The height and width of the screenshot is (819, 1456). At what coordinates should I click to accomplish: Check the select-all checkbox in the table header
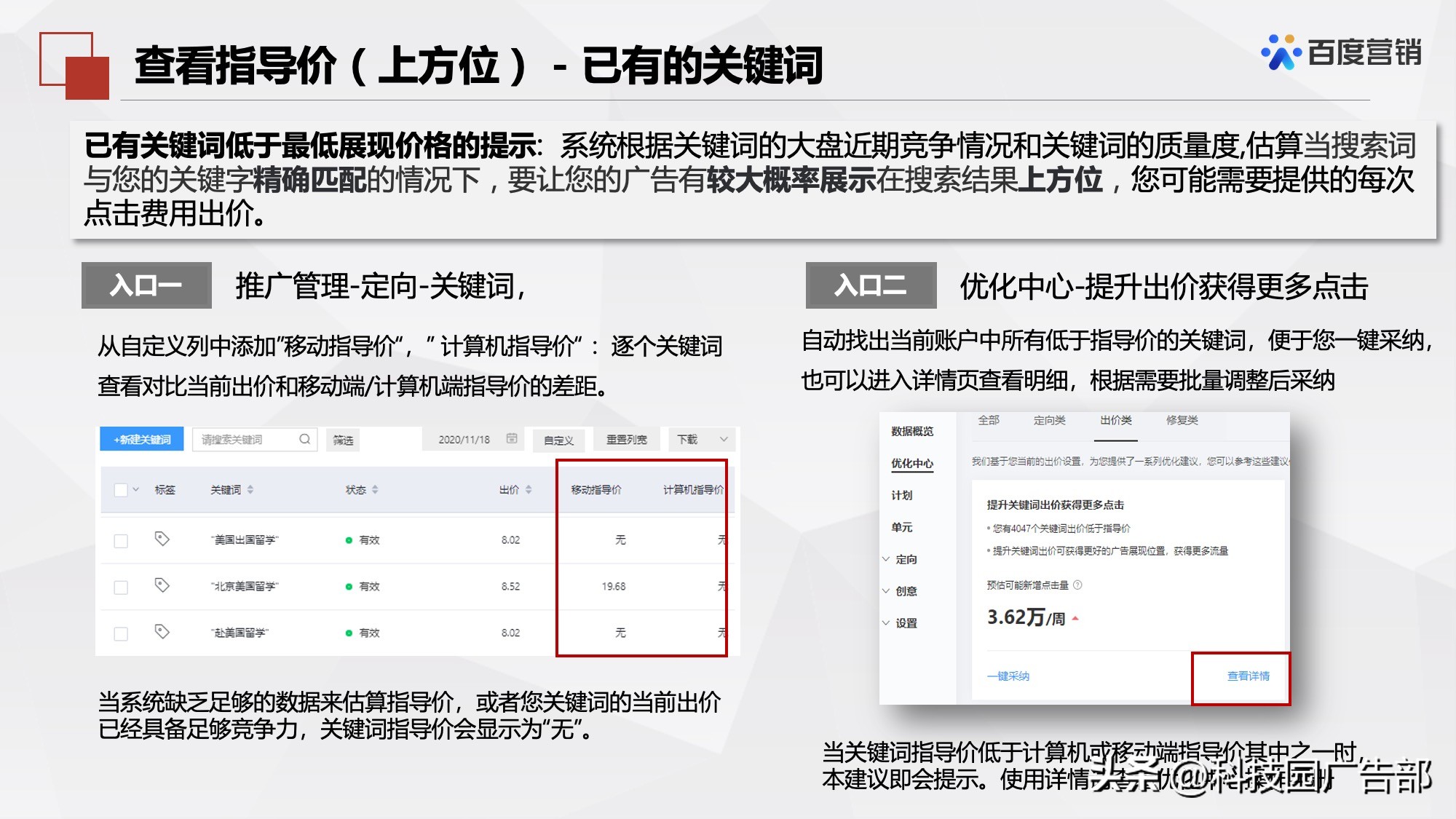pyautogui.click(x=120, y=490)
